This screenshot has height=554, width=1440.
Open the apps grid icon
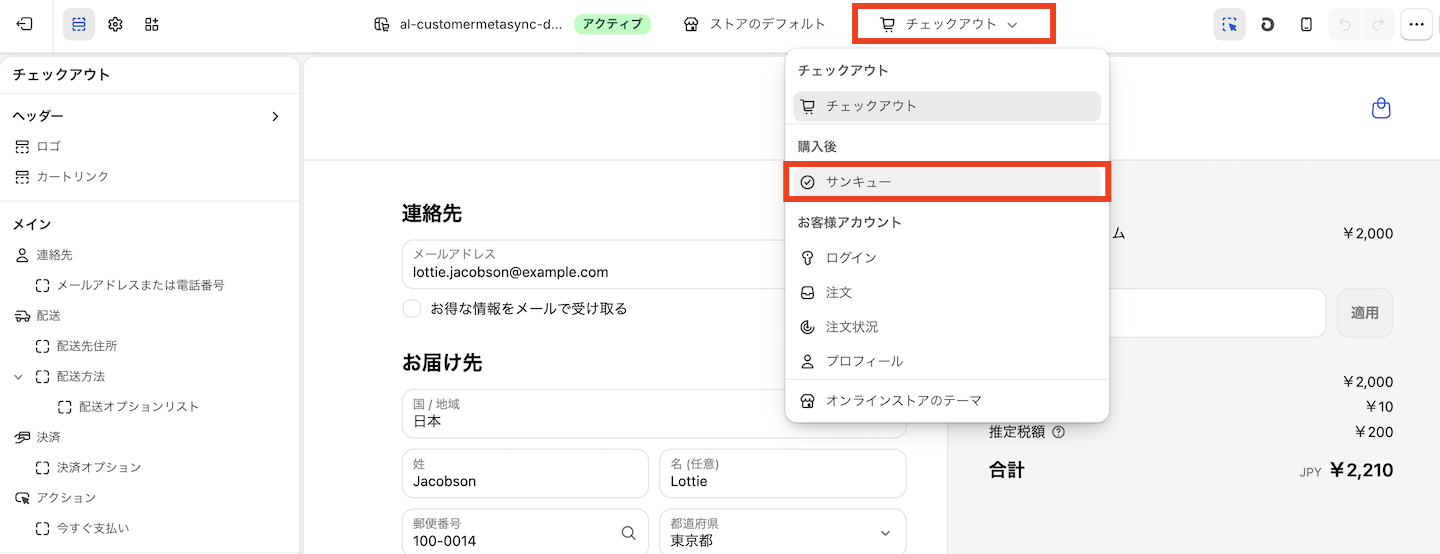(151, 24)
